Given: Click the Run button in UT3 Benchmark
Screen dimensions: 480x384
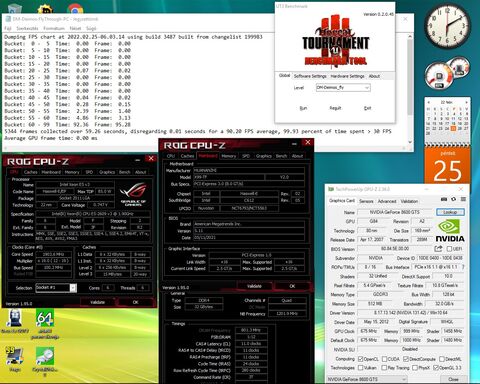Looking at the screenshot, I should [x=303, y=108].
